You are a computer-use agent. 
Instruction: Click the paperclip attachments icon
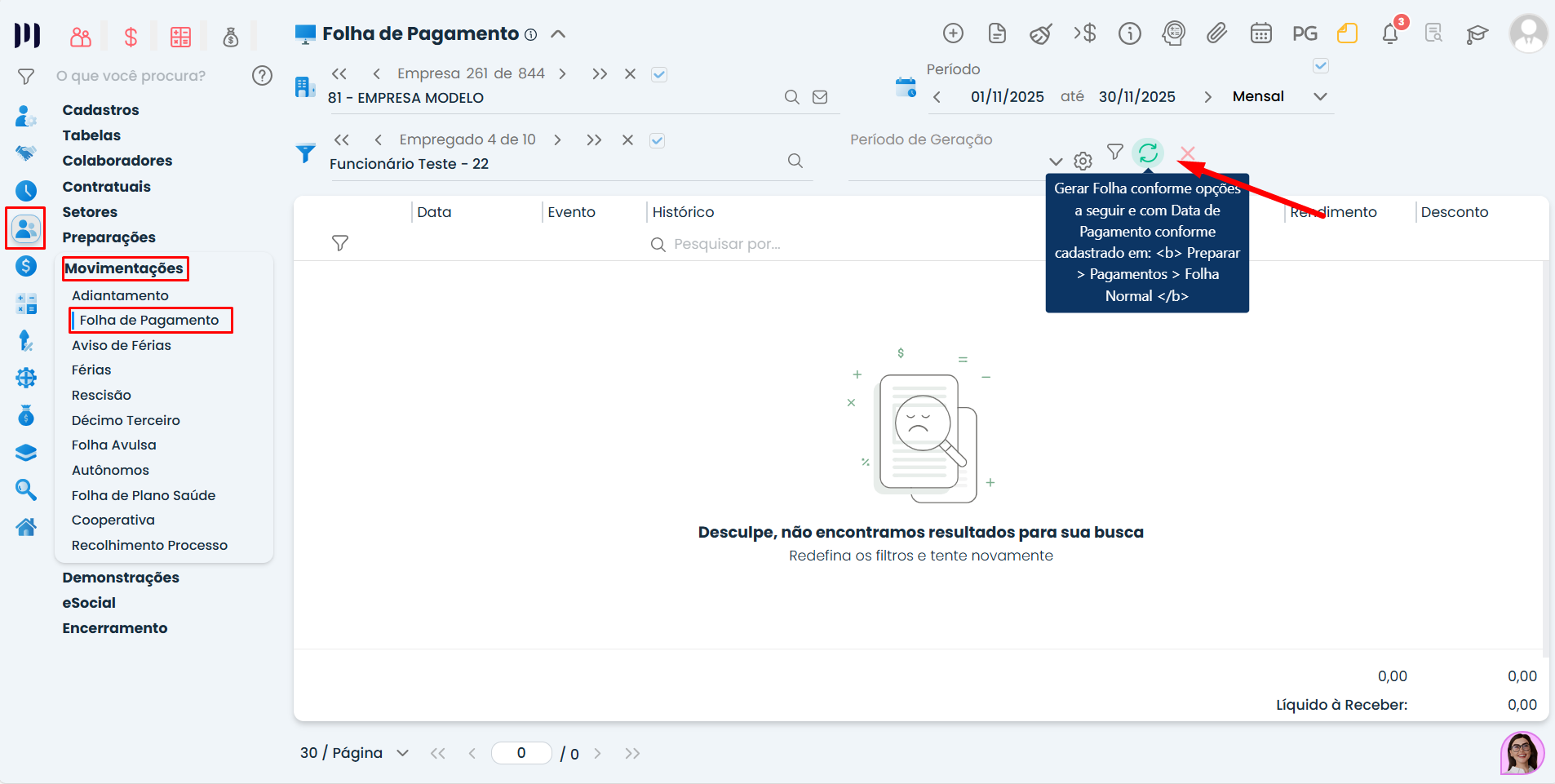click(x=1216, y=33)
